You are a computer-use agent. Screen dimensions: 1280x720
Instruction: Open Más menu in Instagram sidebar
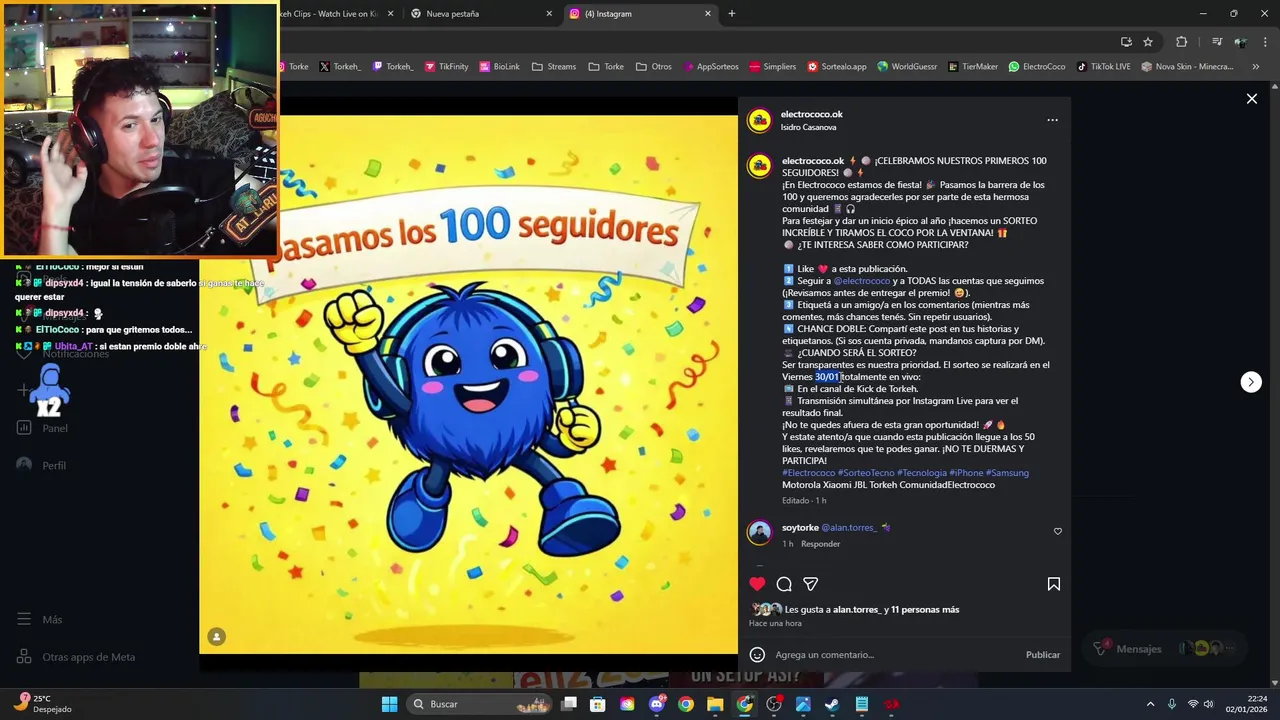point(40,619)
